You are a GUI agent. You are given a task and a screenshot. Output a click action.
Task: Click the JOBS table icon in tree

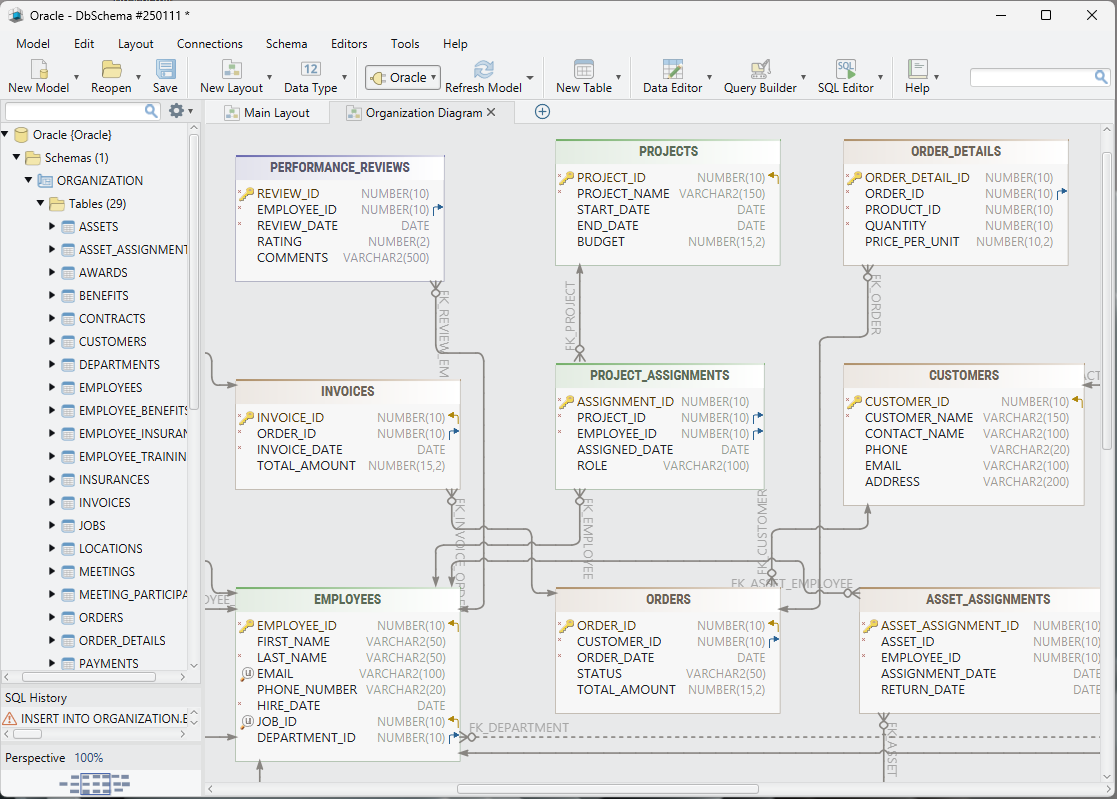pyautogui.click(x=68, y=526)
